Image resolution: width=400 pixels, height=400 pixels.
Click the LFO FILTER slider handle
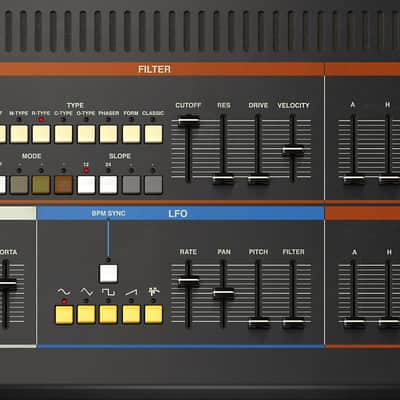click(x=293, y=323)
